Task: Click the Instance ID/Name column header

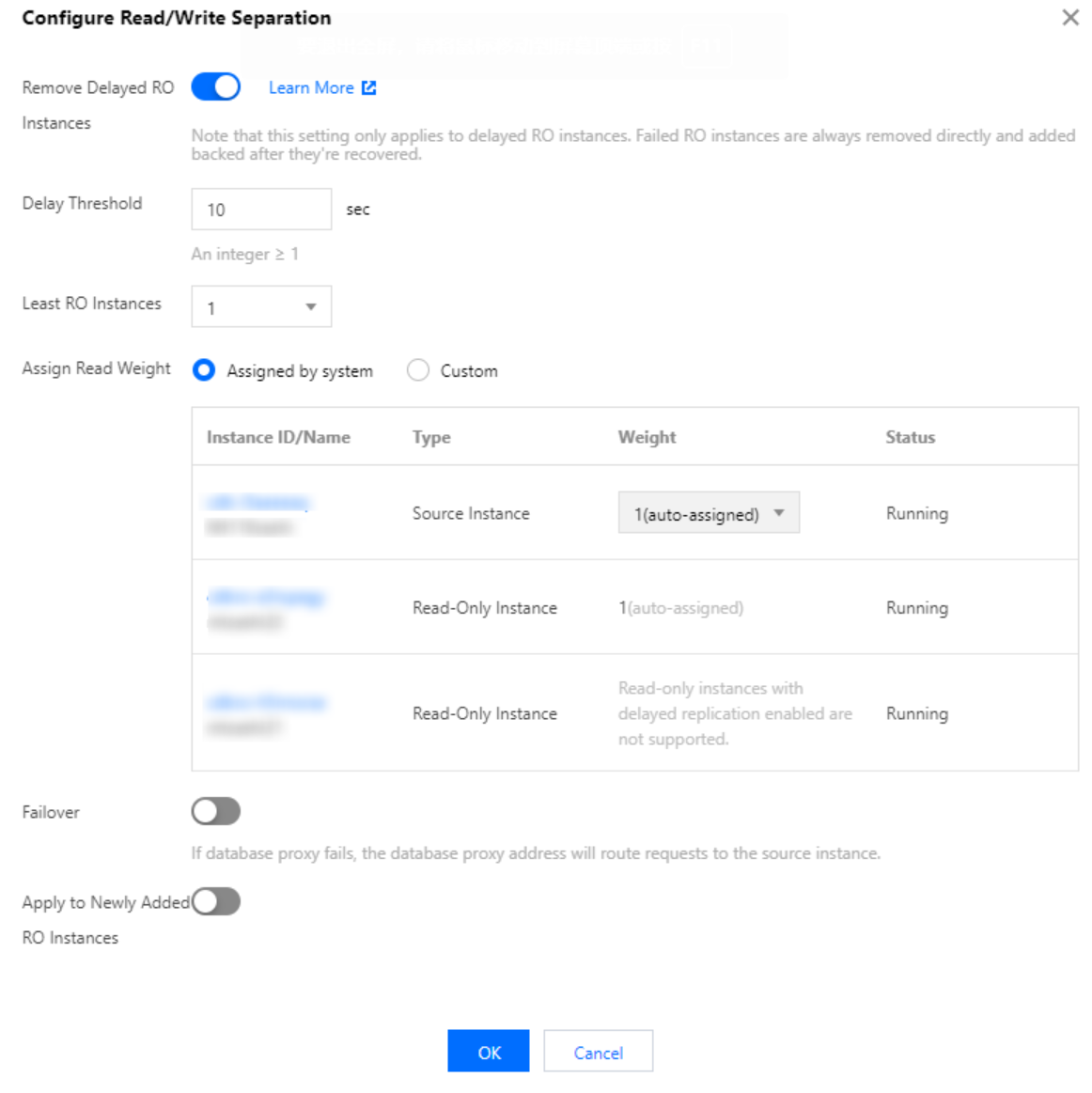Action: click(x=278, y=437)
